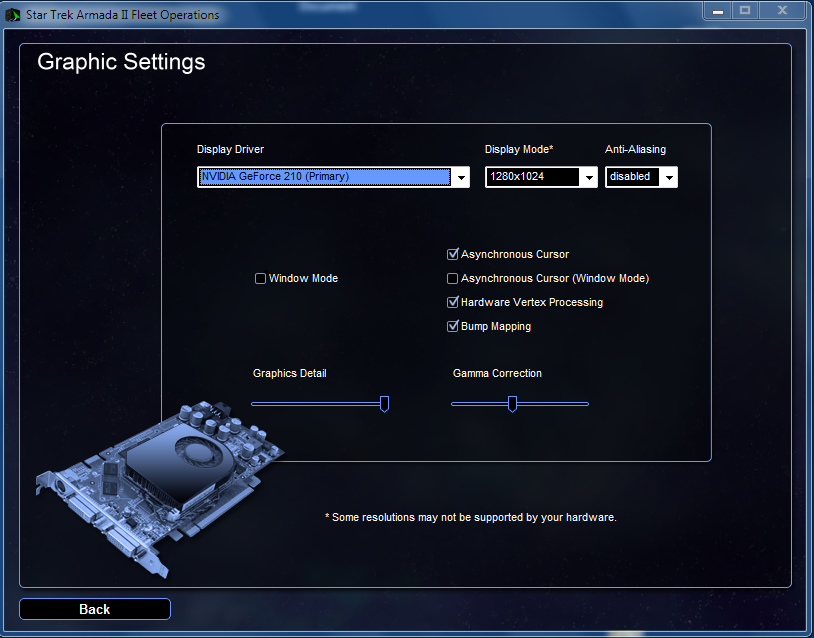Click the Graphics Detail label
Viewport: 814px width, 638px height.
pos(289,374)
